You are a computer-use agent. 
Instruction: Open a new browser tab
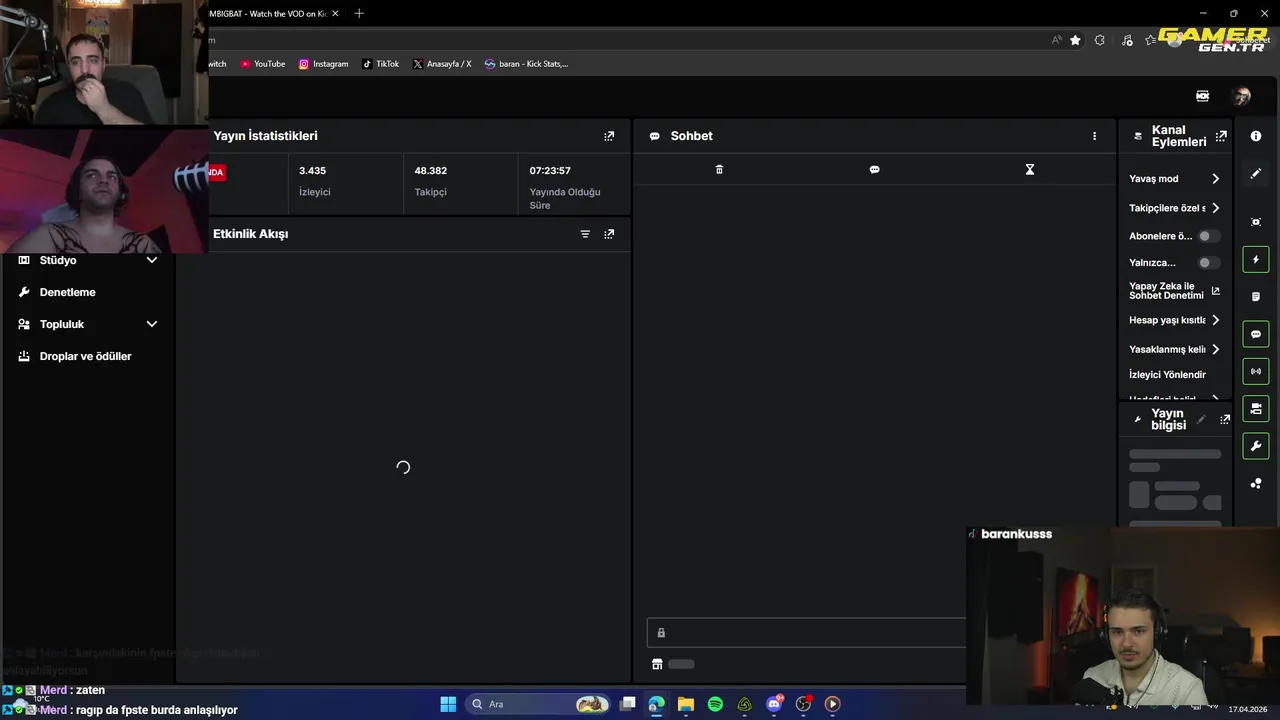point(359,14)
